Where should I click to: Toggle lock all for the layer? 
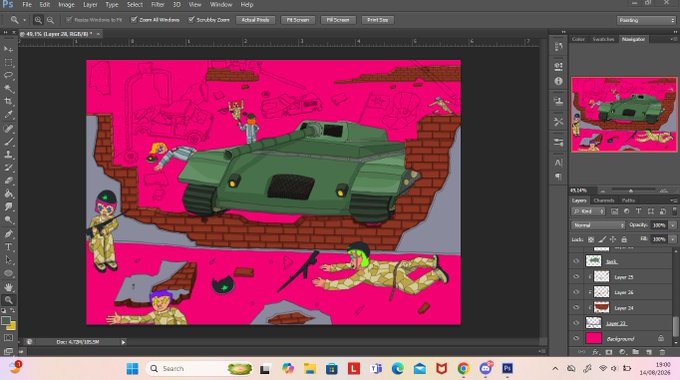tap(624, 239)
